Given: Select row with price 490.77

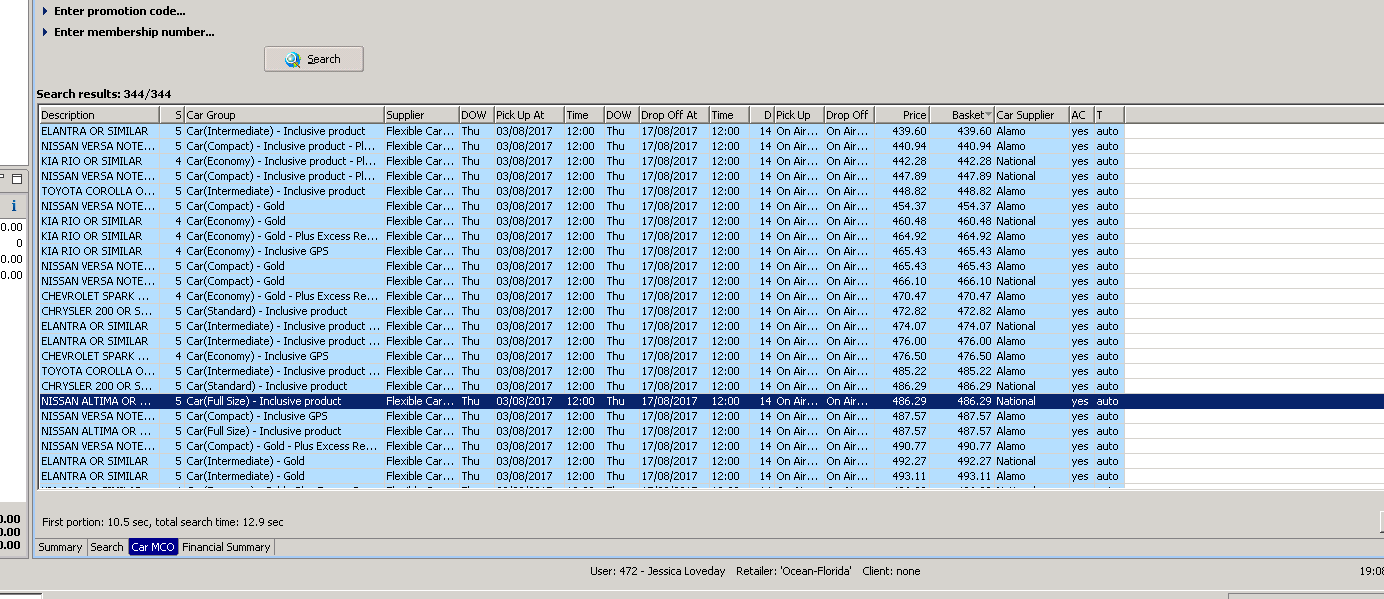Looking at the screenshot, I should pyautogui.click(x=581, y=446).
